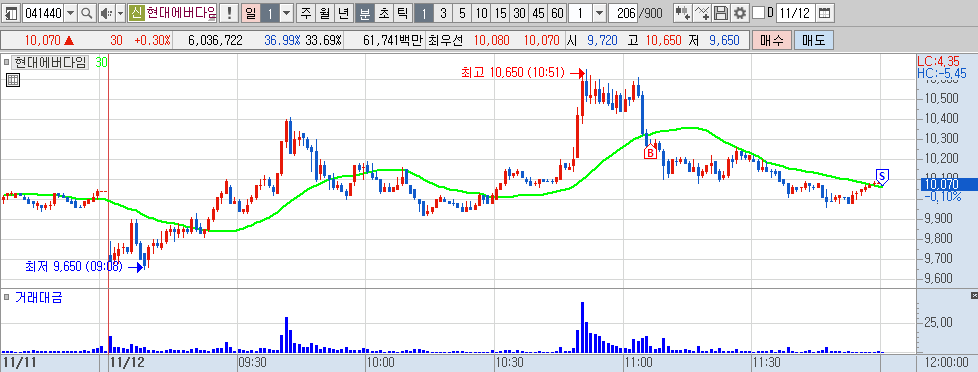
Task: Click the speaker sound alert icon
Action: (x=106, y=12)
